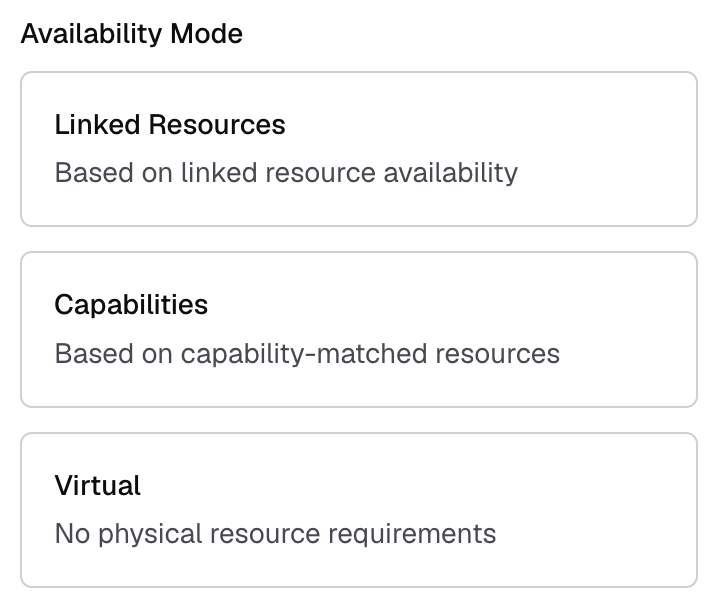
Task: Click the 'Capabilities' title text
Action: pos(131,305)
